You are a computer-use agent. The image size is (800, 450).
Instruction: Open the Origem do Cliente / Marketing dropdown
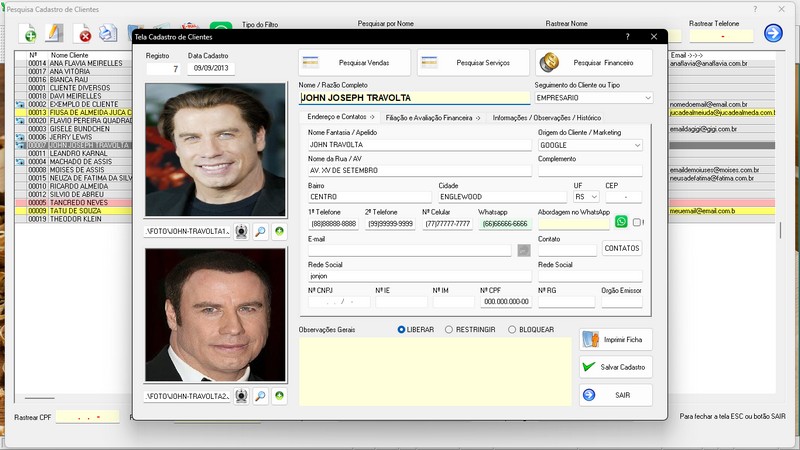point(637,145)
